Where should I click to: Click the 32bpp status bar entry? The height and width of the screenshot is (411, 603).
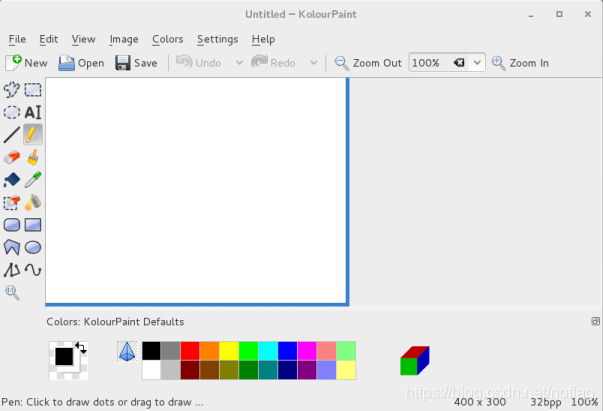click(546, 402)
